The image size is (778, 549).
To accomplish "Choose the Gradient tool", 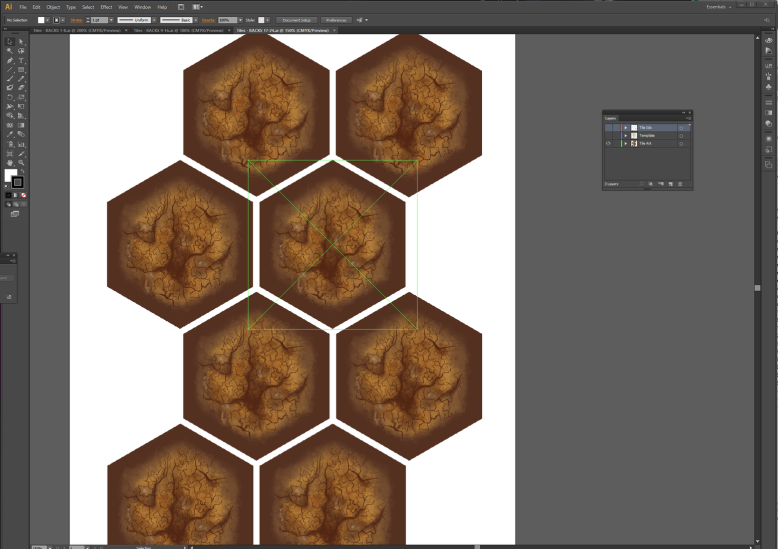I will [21, 125].
